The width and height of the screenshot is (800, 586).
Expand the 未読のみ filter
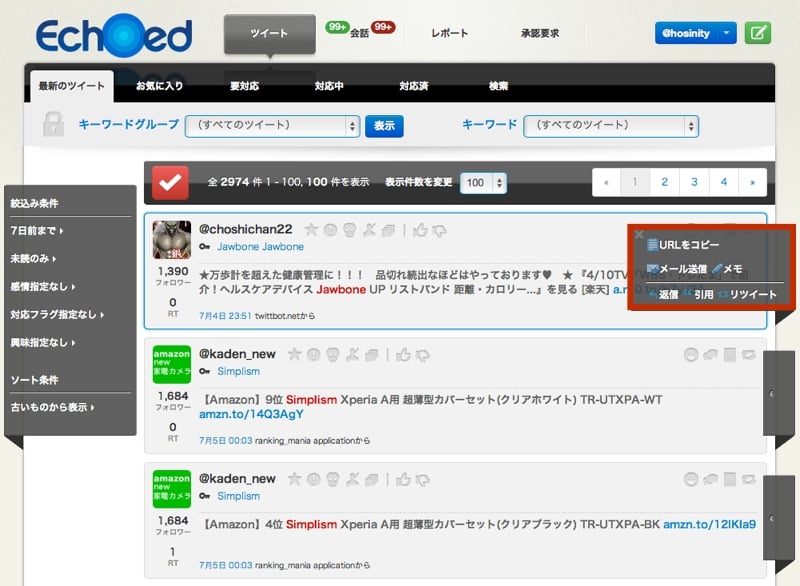pos(33,259)
